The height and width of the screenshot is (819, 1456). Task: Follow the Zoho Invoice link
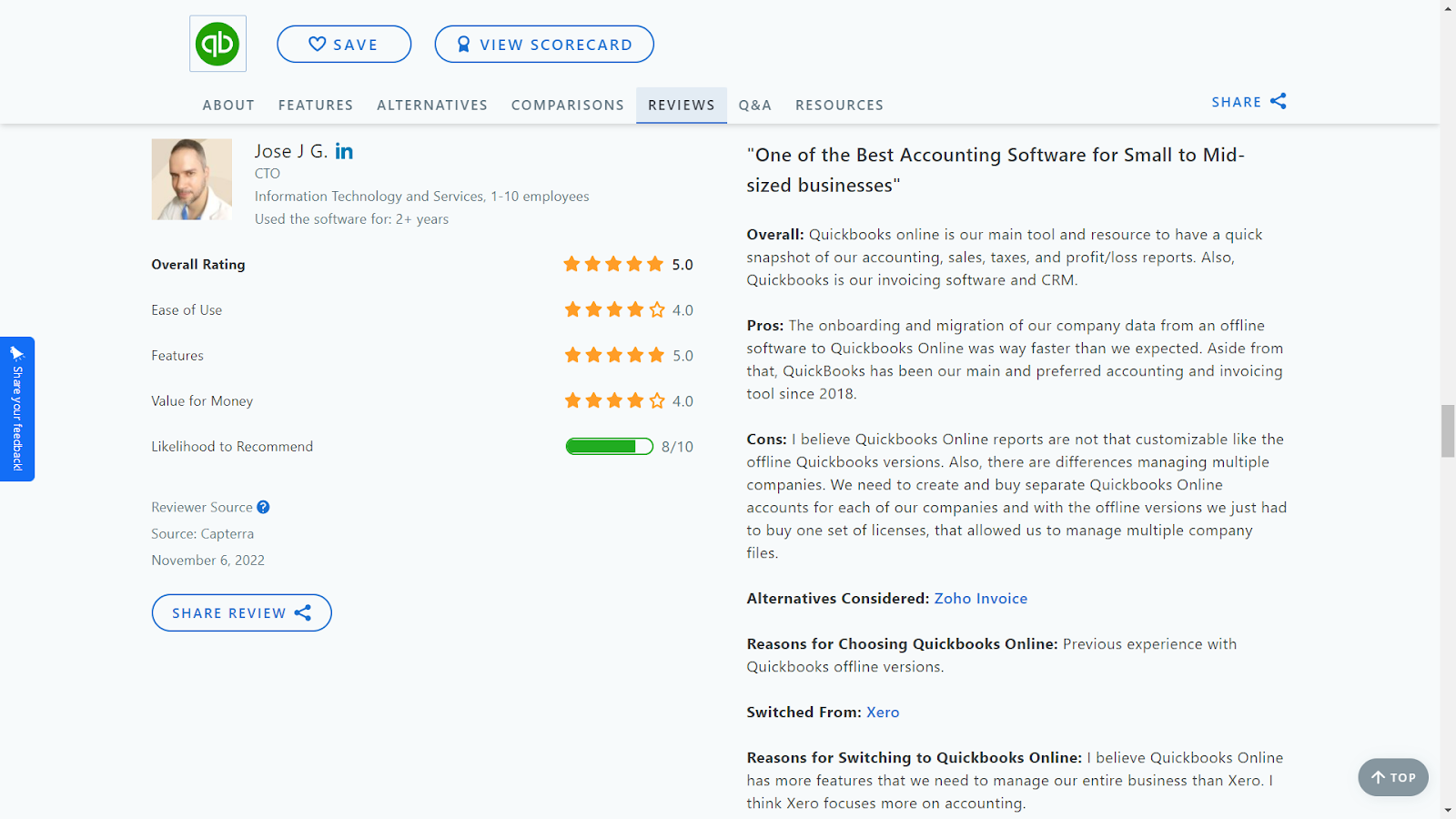981,598
